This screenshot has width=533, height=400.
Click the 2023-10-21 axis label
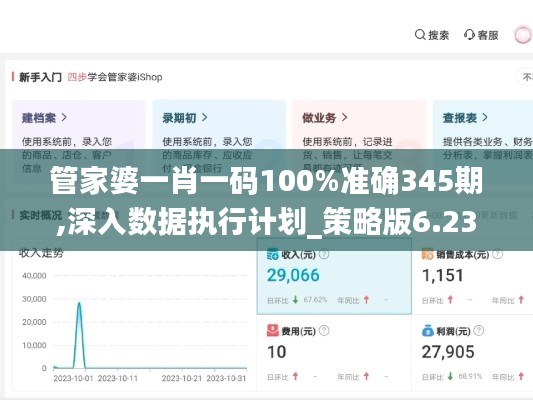[182, 378]
